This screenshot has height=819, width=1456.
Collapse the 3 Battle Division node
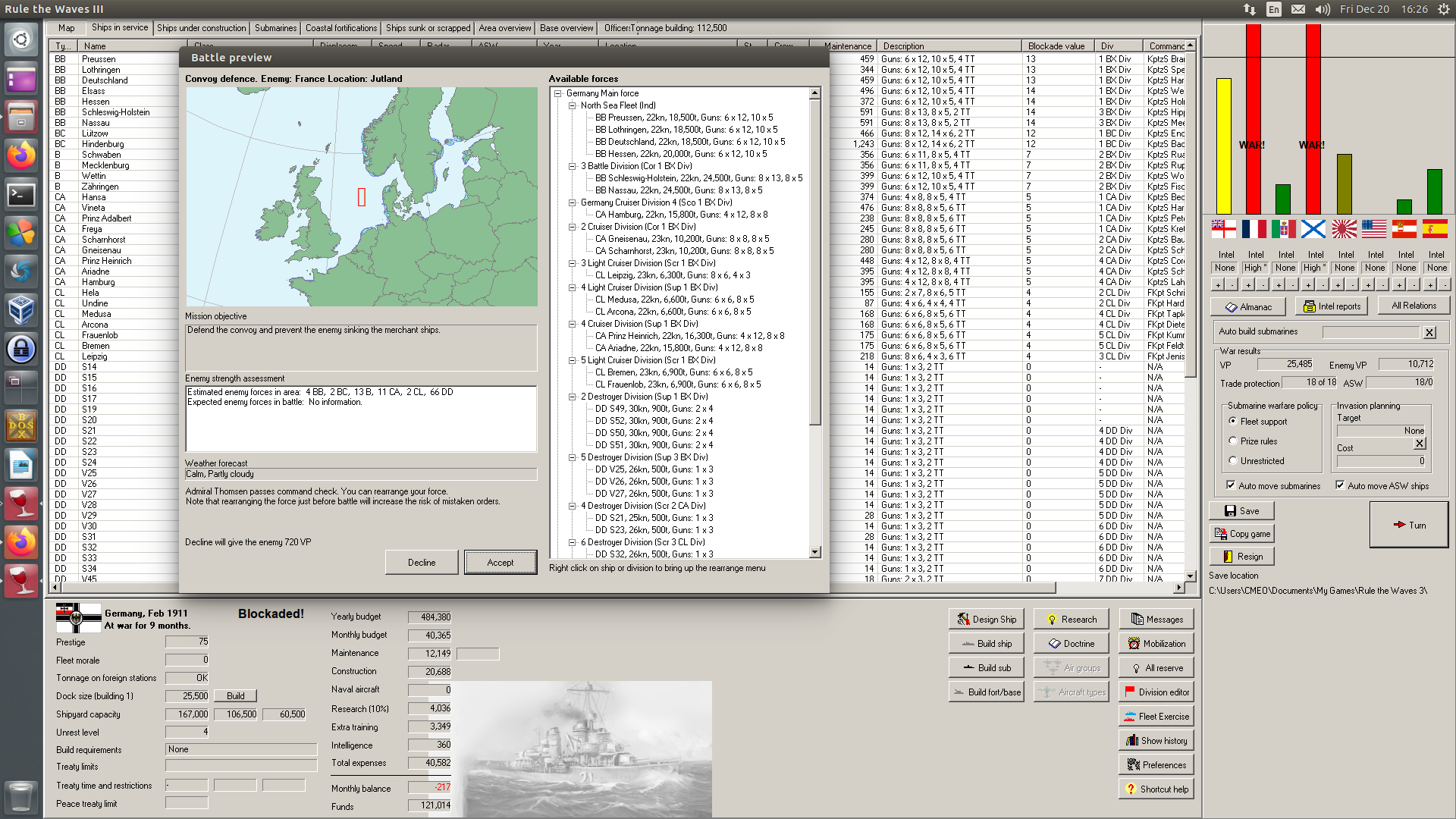pos(573,166)
